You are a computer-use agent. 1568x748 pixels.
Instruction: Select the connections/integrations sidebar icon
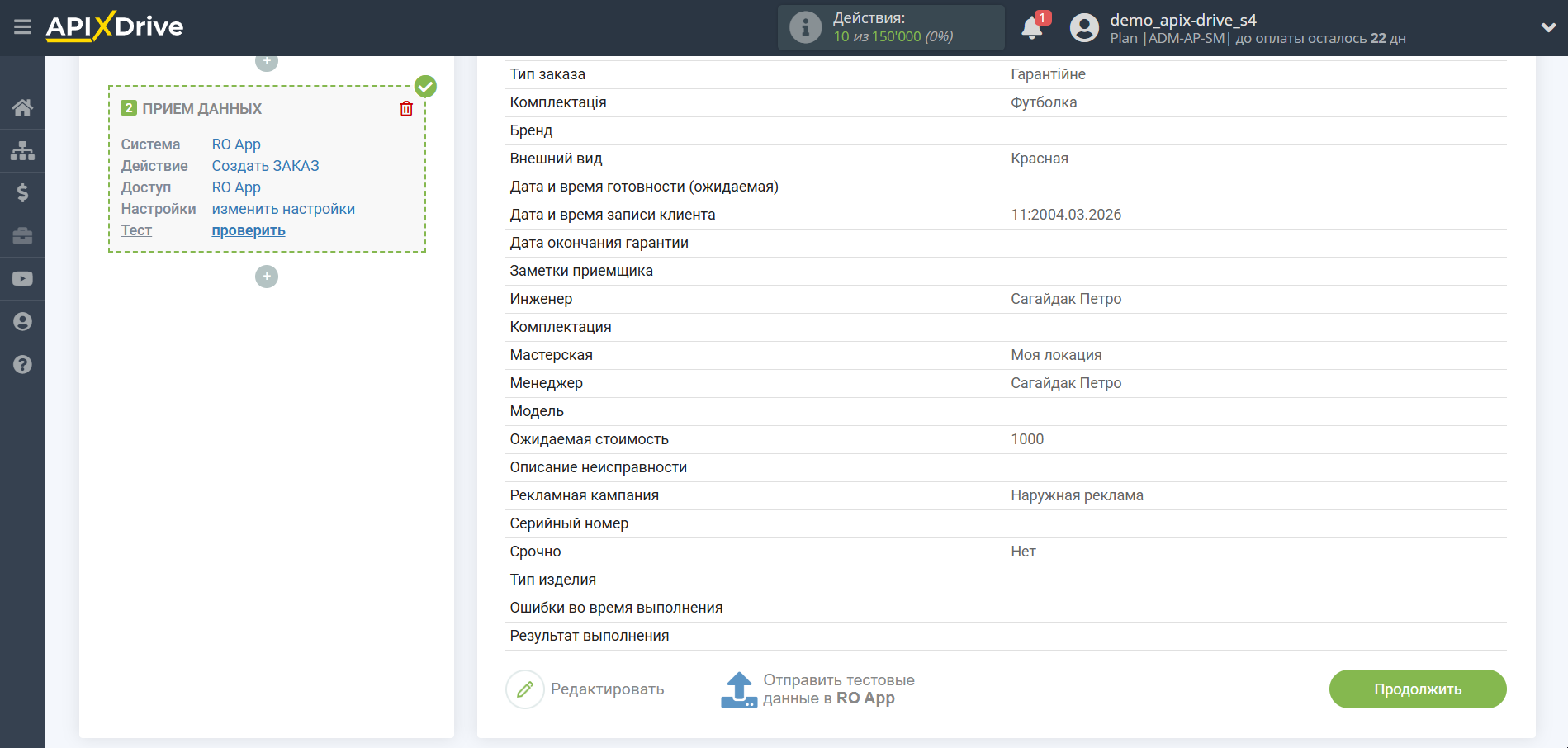coord(22,150)
